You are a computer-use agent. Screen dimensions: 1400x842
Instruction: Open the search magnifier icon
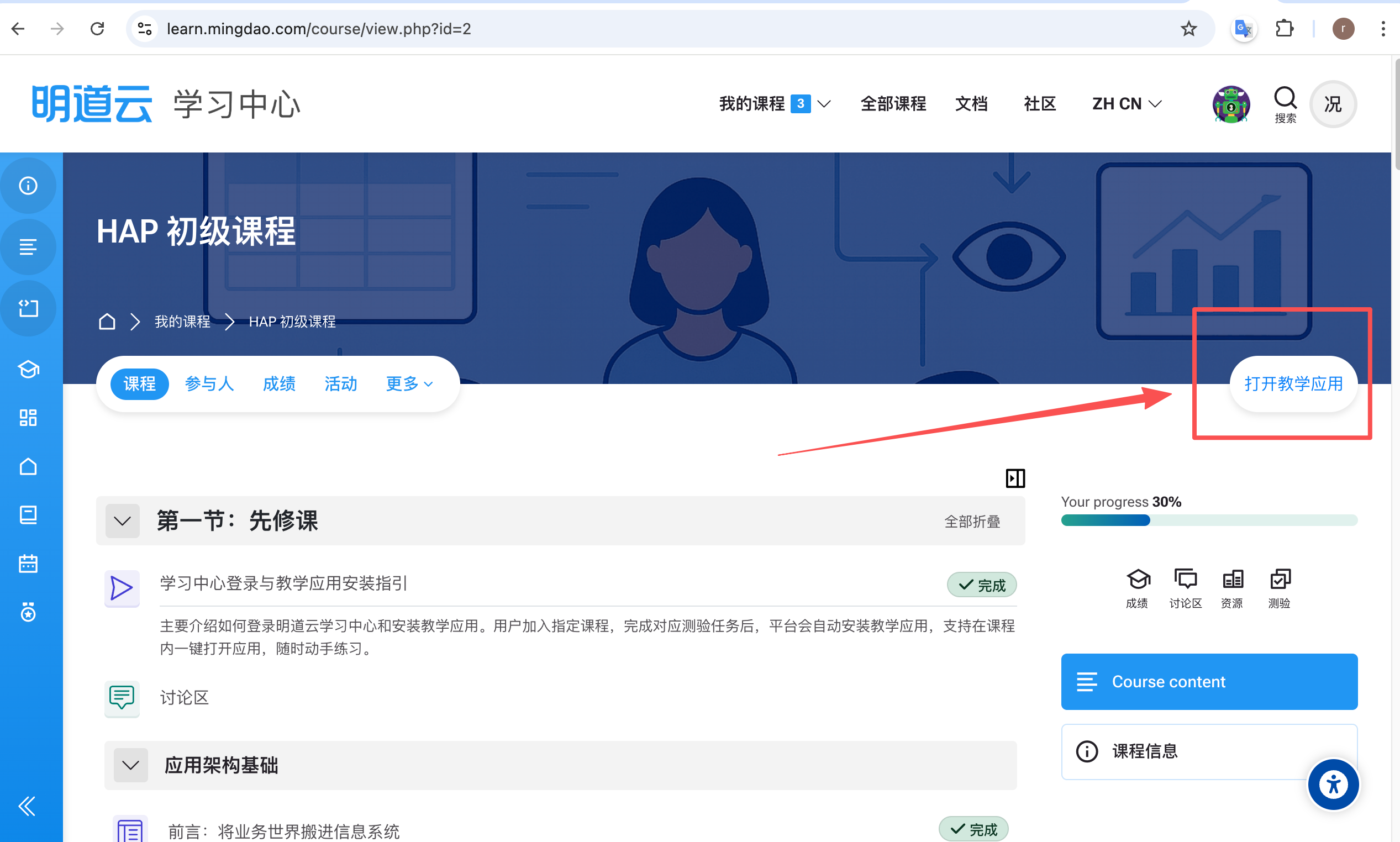click(1285, 98)
